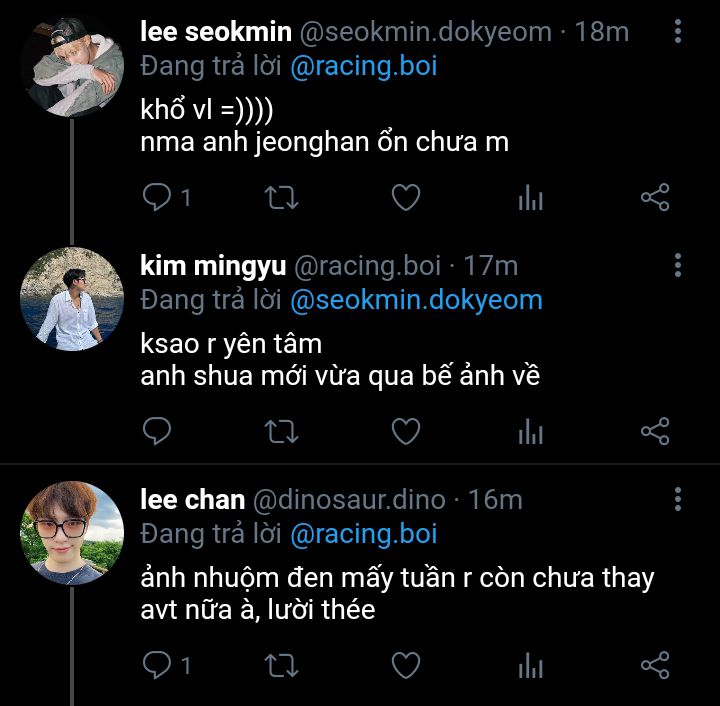Image resolution: width=720 pixels, height=706 pixels.
Task: Like lee chan's tweet
Action: [x=405, y=664]
